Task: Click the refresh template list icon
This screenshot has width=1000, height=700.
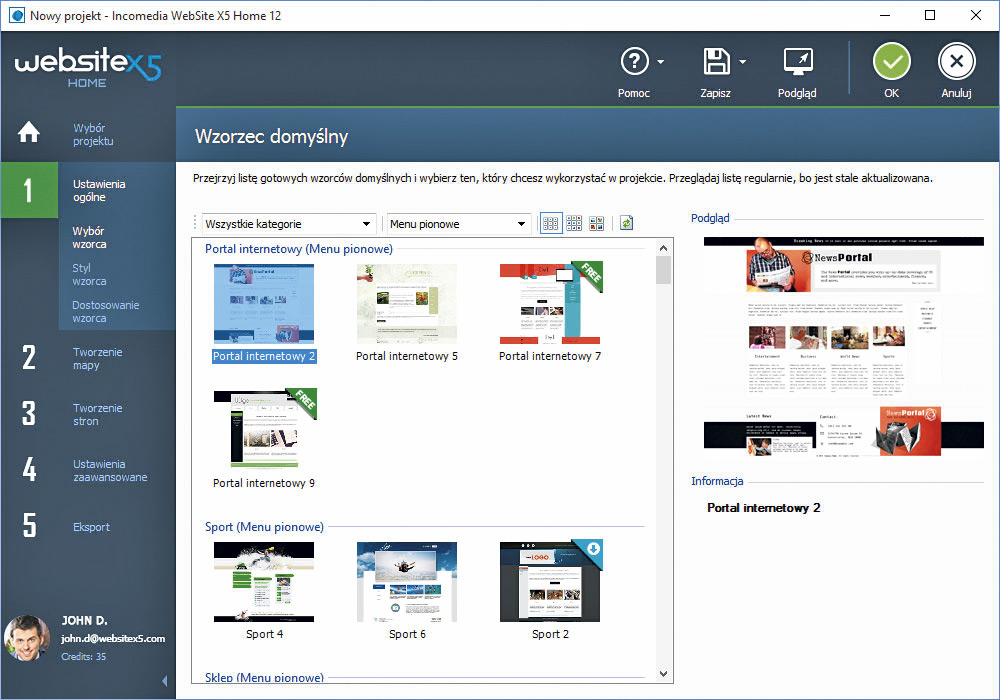Action: (x=627, y=224)
